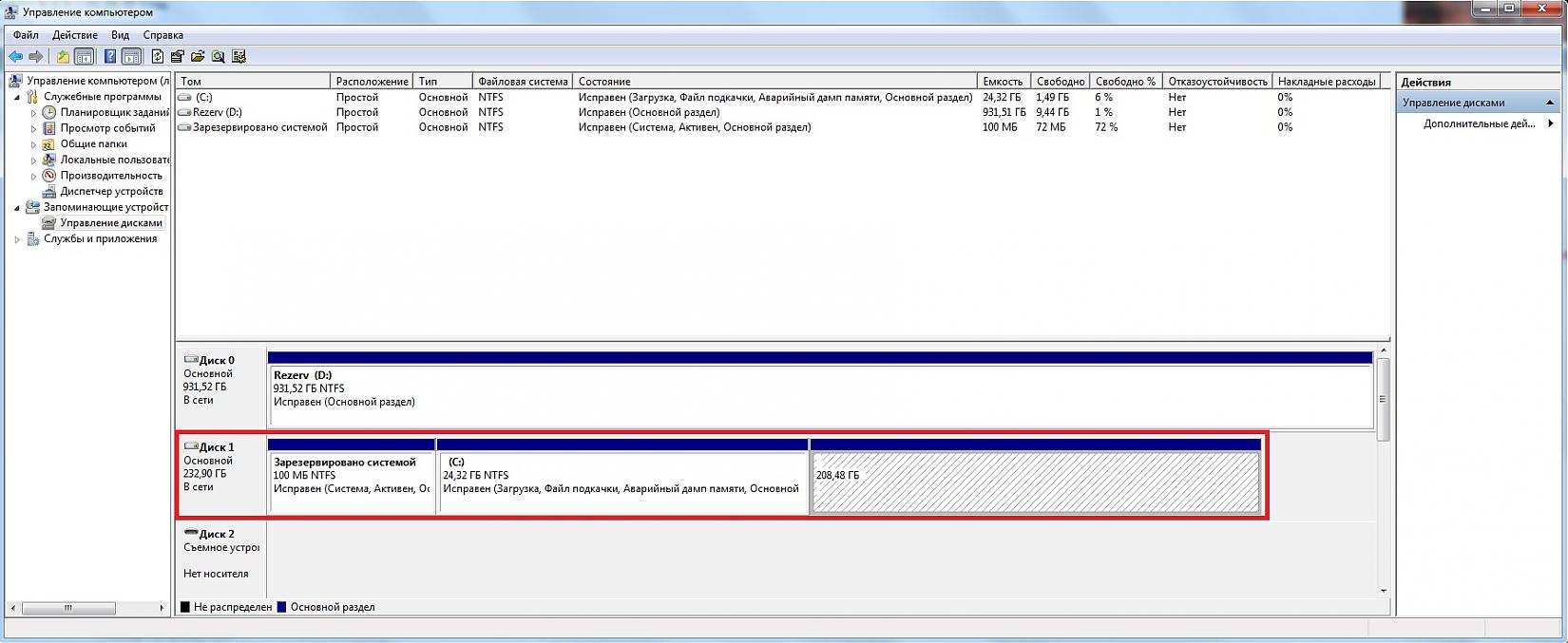This screenshot has width=1568, height=643.
Task: Collapse the Служебные программы tree node
Action: pos(17,97)
